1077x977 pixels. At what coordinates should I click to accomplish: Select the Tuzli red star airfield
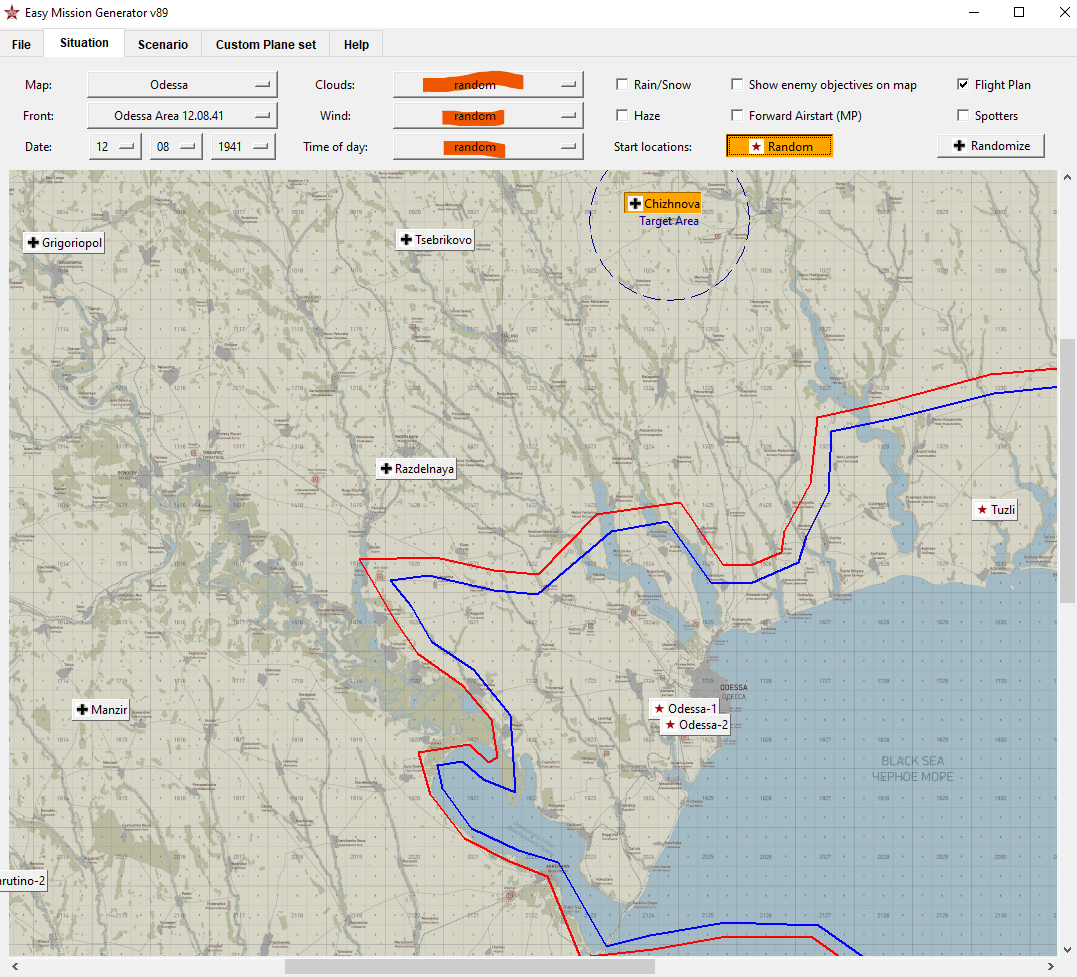point(996,510)
